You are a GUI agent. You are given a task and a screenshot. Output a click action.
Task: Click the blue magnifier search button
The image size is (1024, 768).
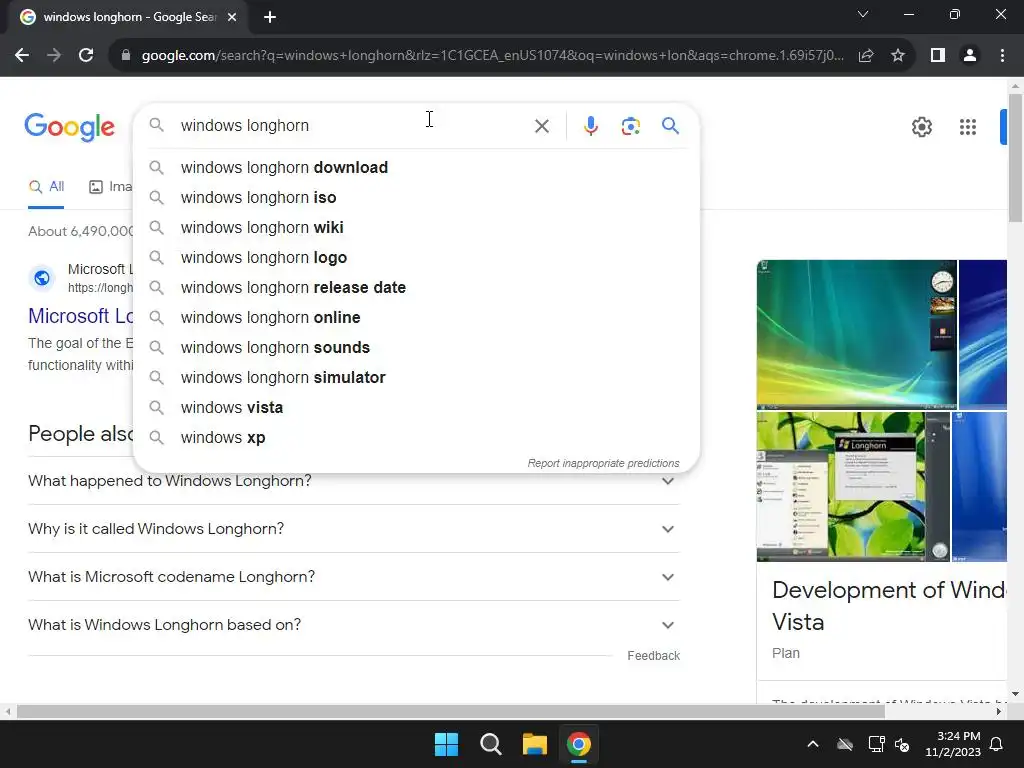tap(670, 125)
